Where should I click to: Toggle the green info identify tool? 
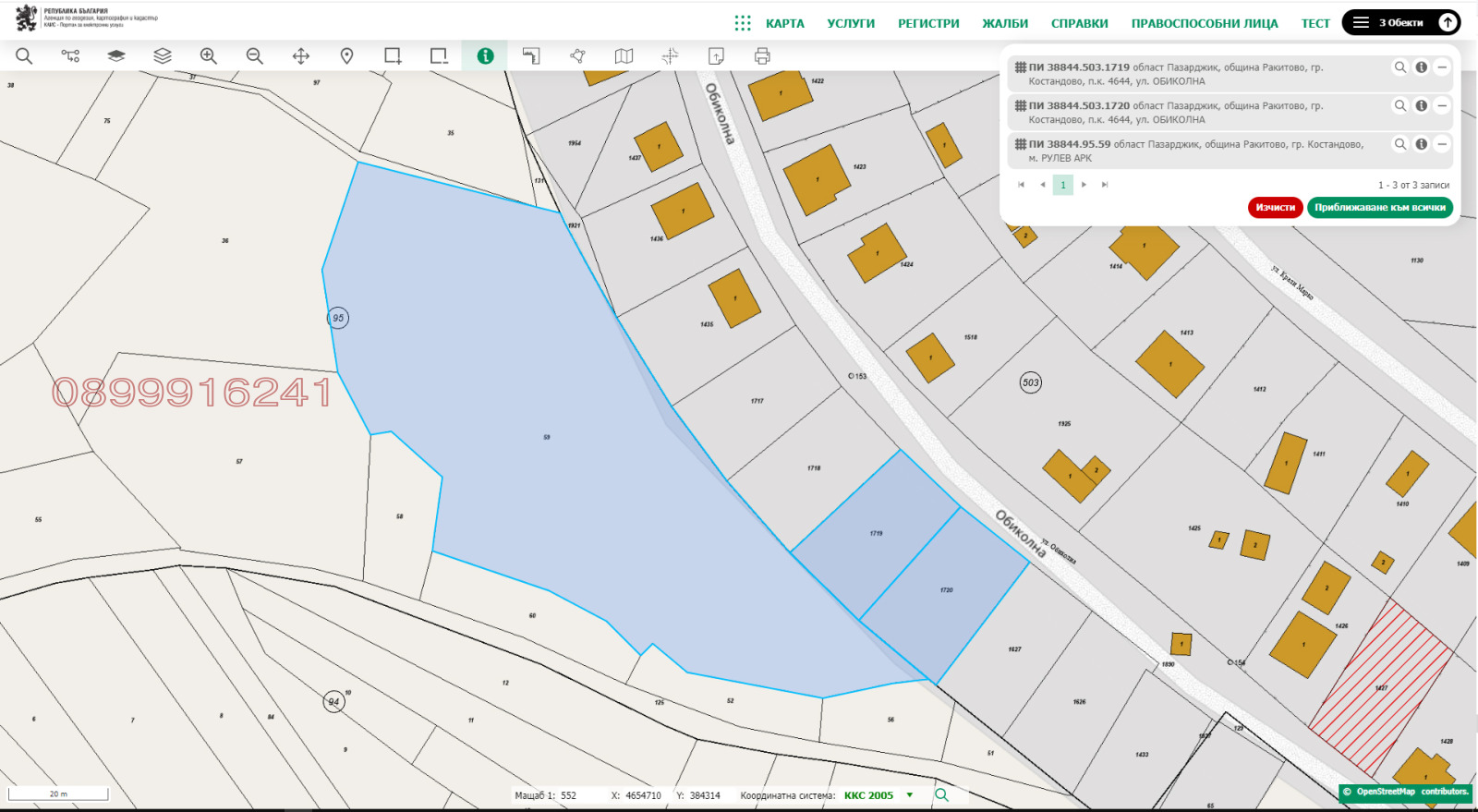pyautogui.click(x=485, y=56)
